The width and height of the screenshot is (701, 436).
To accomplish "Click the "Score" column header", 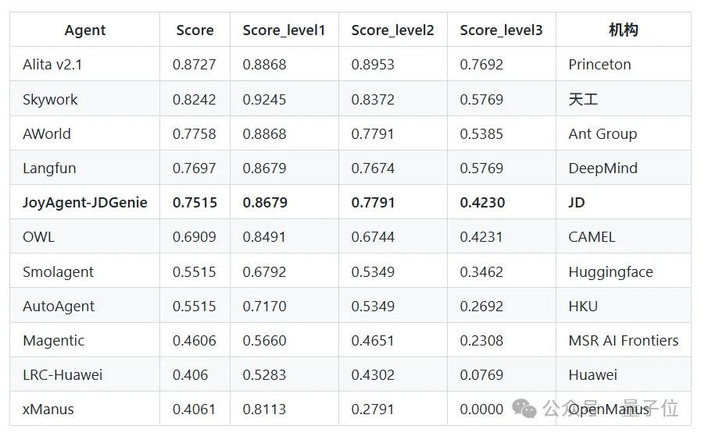I will [194, 30].
